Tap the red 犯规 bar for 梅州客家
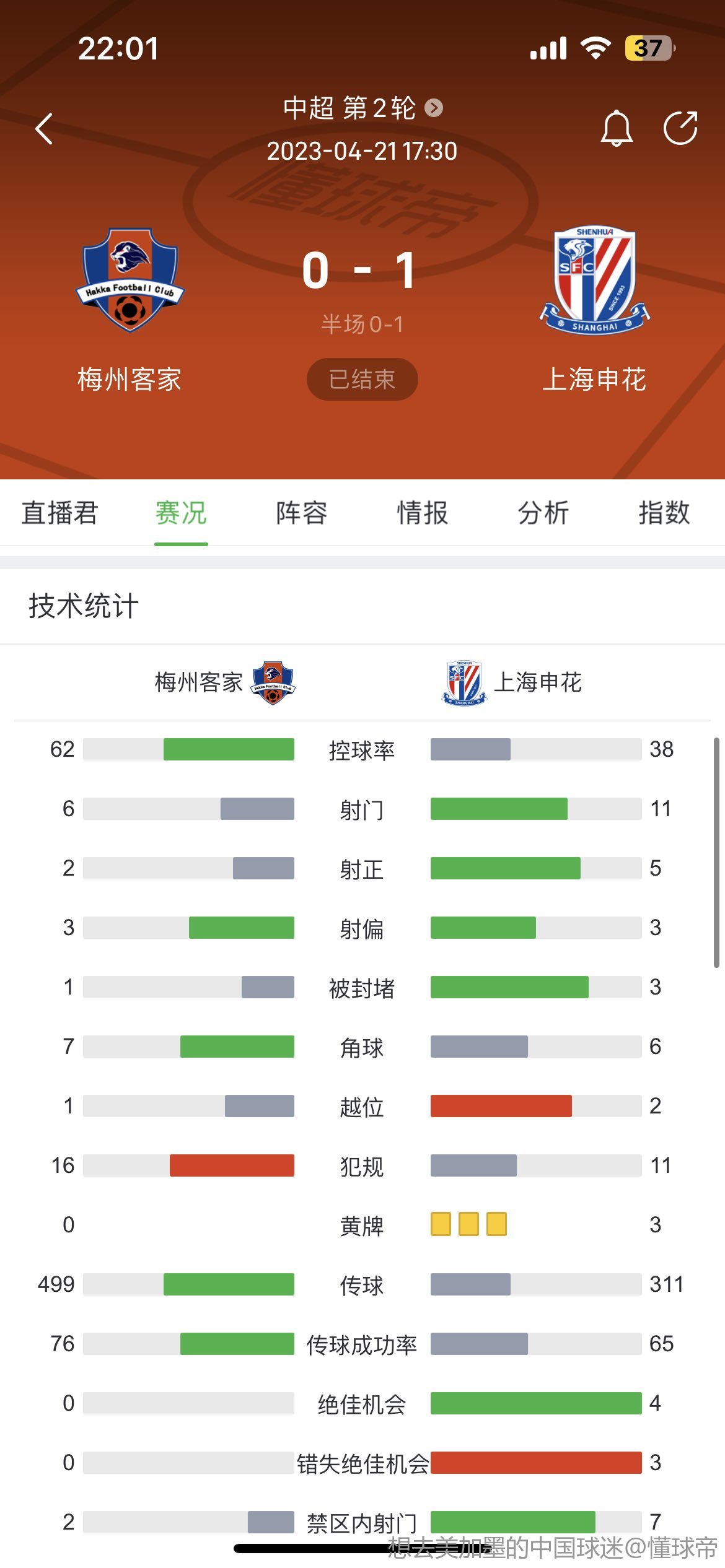The width and height of the screenshot is (725, 1568). [x=232, y=1165]
